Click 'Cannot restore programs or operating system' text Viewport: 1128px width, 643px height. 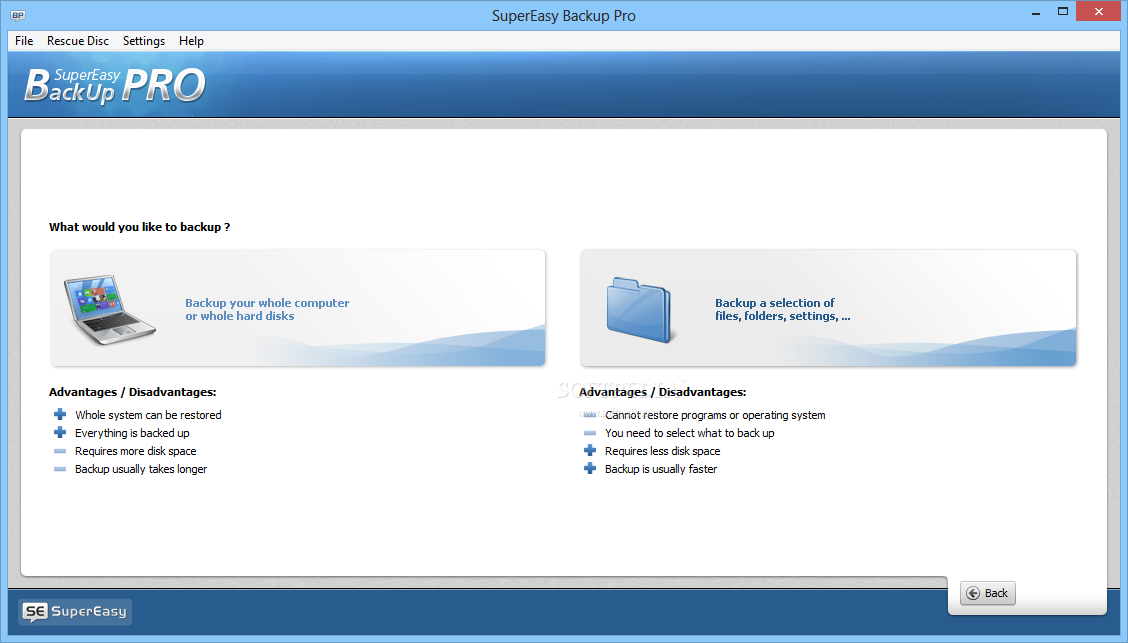pyautogui.click(x=715, y=415)
